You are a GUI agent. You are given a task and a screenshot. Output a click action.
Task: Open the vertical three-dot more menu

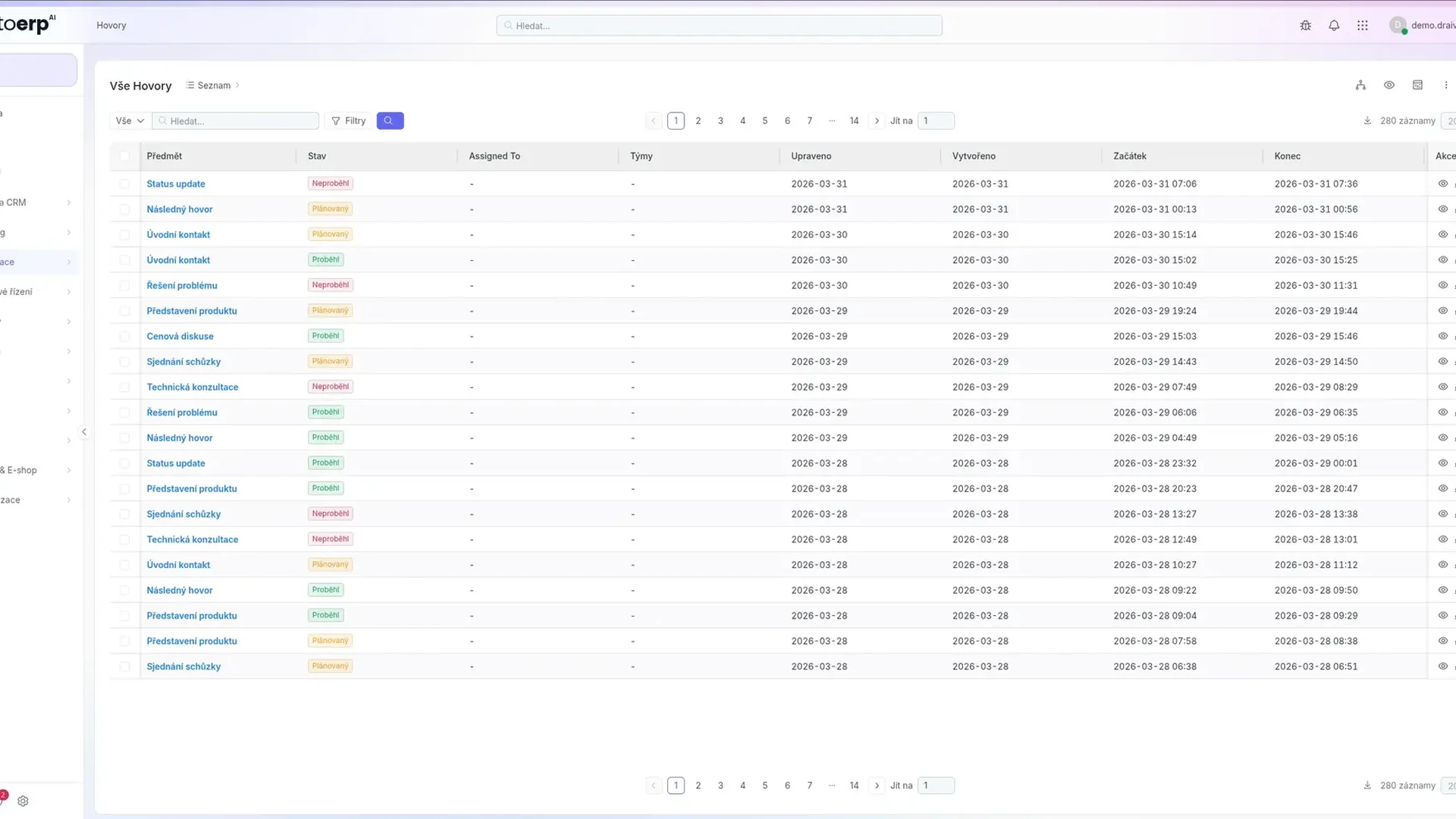point(1446,85)
